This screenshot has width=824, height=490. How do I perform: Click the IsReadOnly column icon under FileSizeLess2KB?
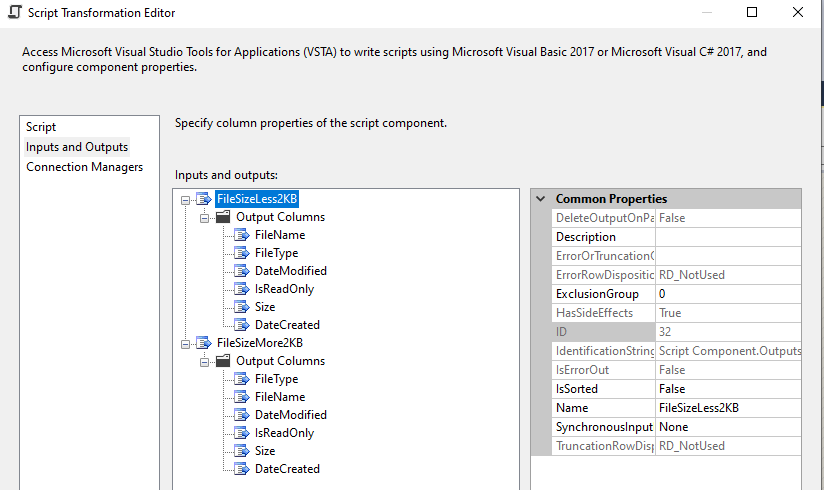(241, 289)
